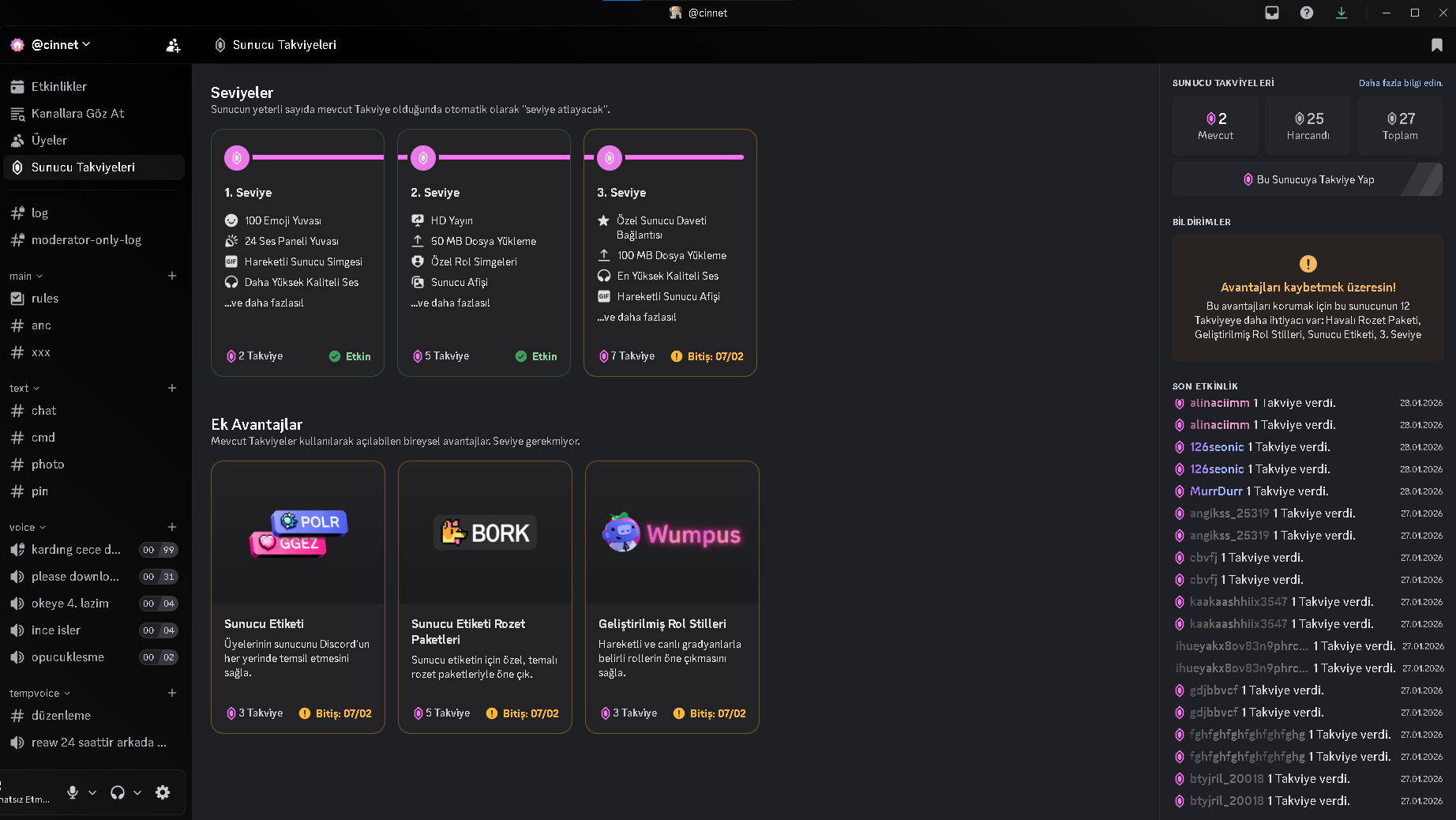Screen dimensions: 1456x820
Task: Add a channel to the text category
Action: click(172, 388)
